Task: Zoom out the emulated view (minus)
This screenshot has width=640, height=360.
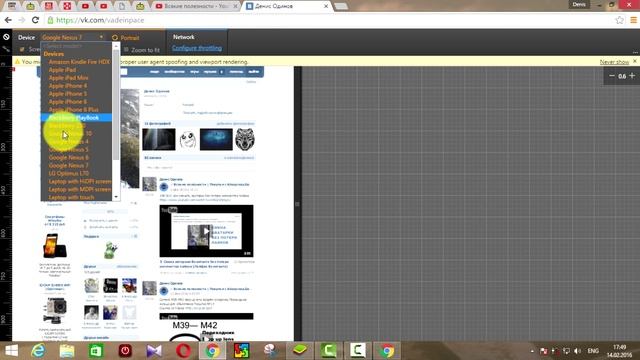Action: [611, 76]
